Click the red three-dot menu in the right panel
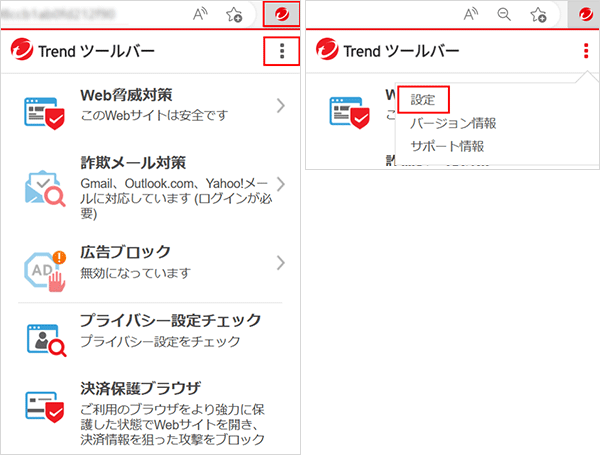The width and height of the screenshot is (600, 455). [586, 51]
